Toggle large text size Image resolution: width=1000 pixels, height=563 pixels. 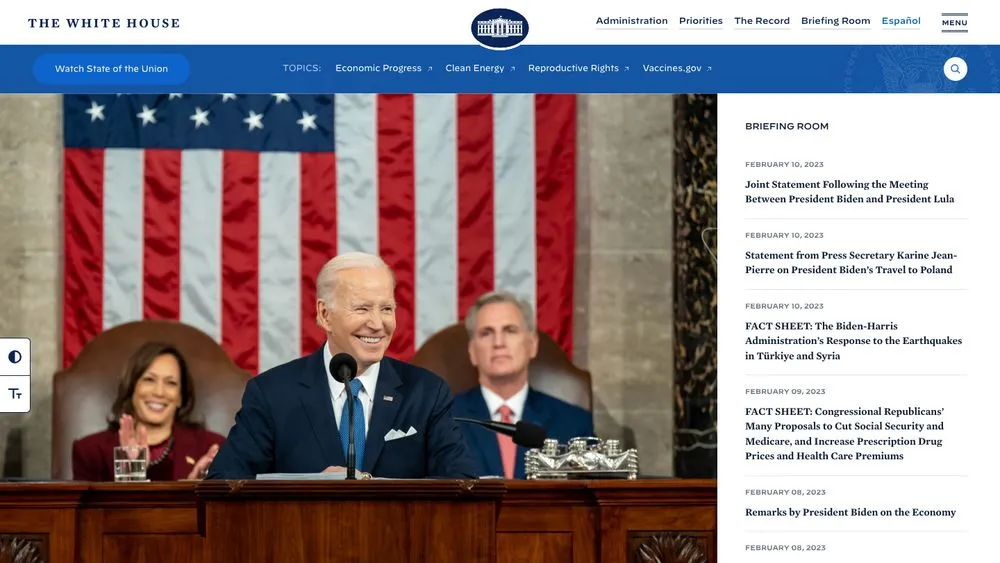point(15,394)
